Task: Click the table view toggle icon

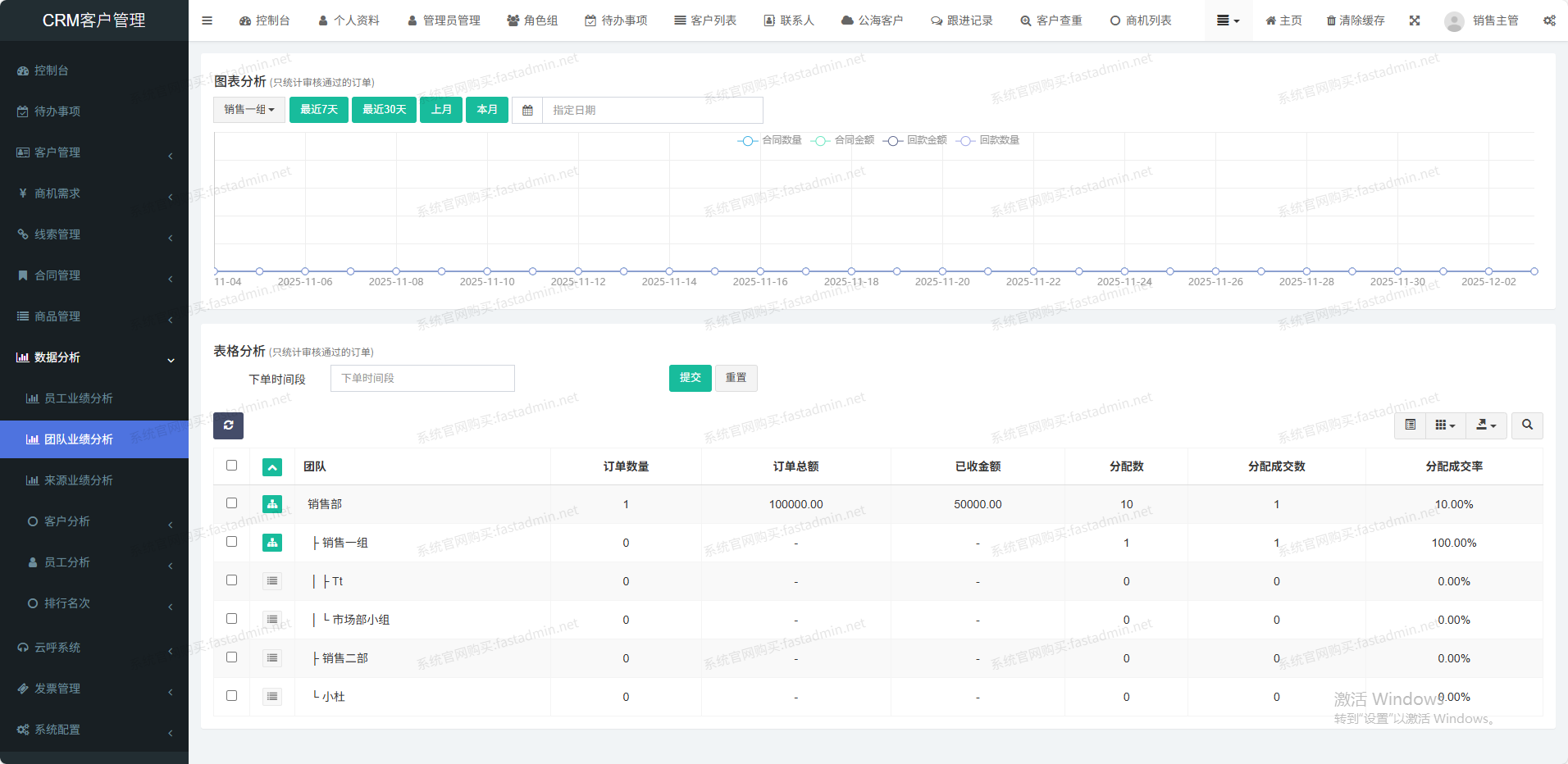Action: coord(1410,425)
